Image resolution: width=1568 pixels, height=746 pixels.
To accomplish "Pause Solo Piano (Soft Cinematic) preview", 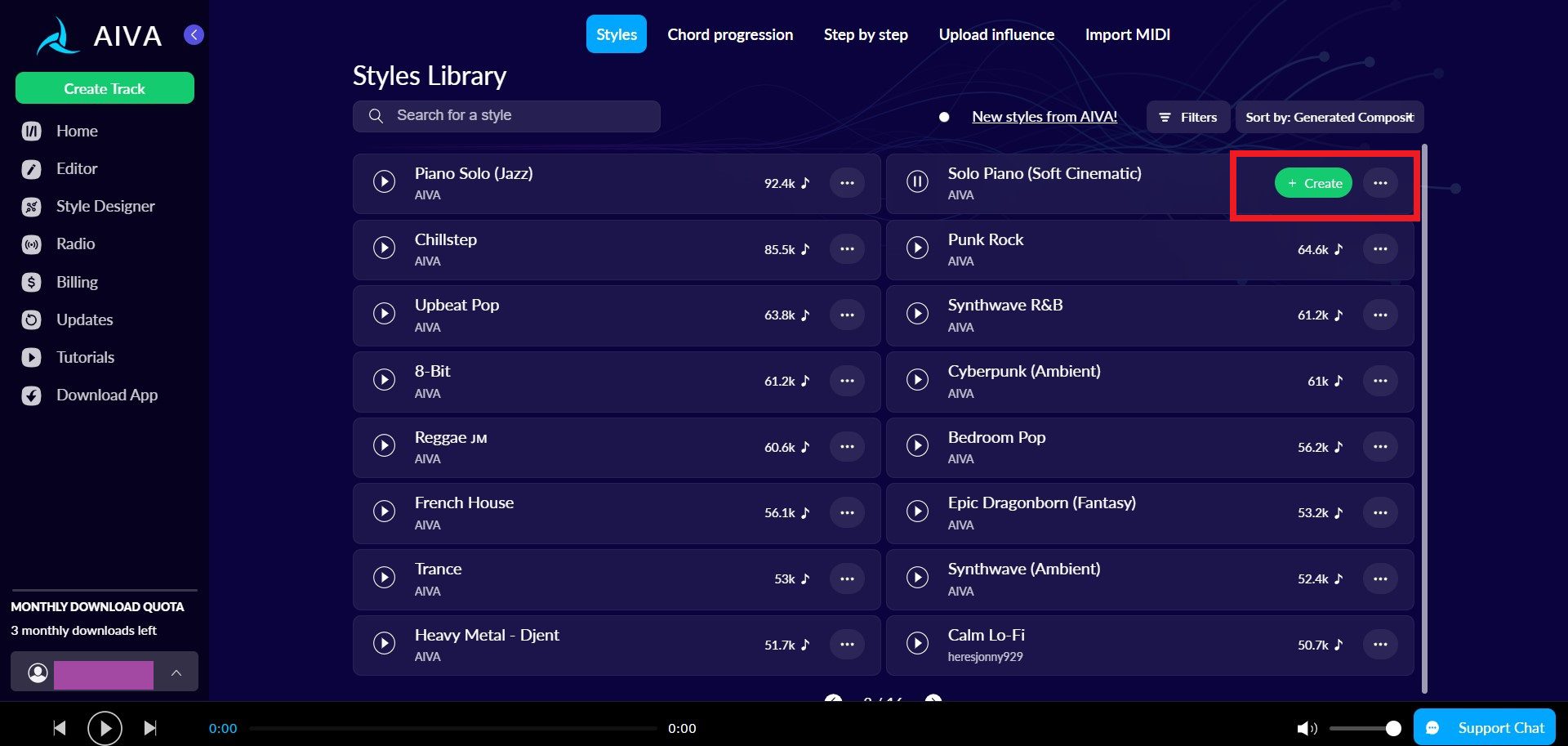I will (917, 182).
